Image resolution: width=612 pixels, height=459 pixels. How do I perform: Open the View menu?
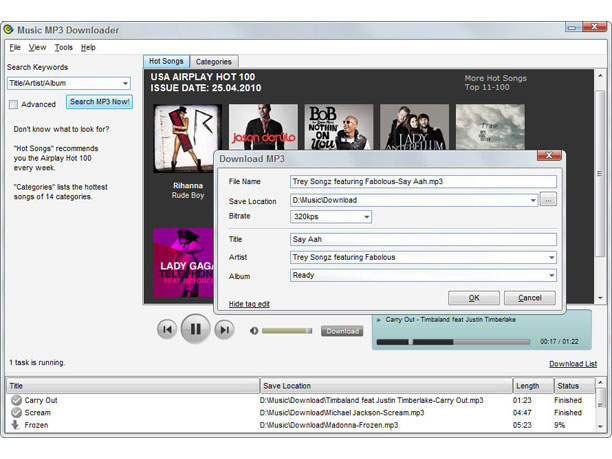[37, 48]
